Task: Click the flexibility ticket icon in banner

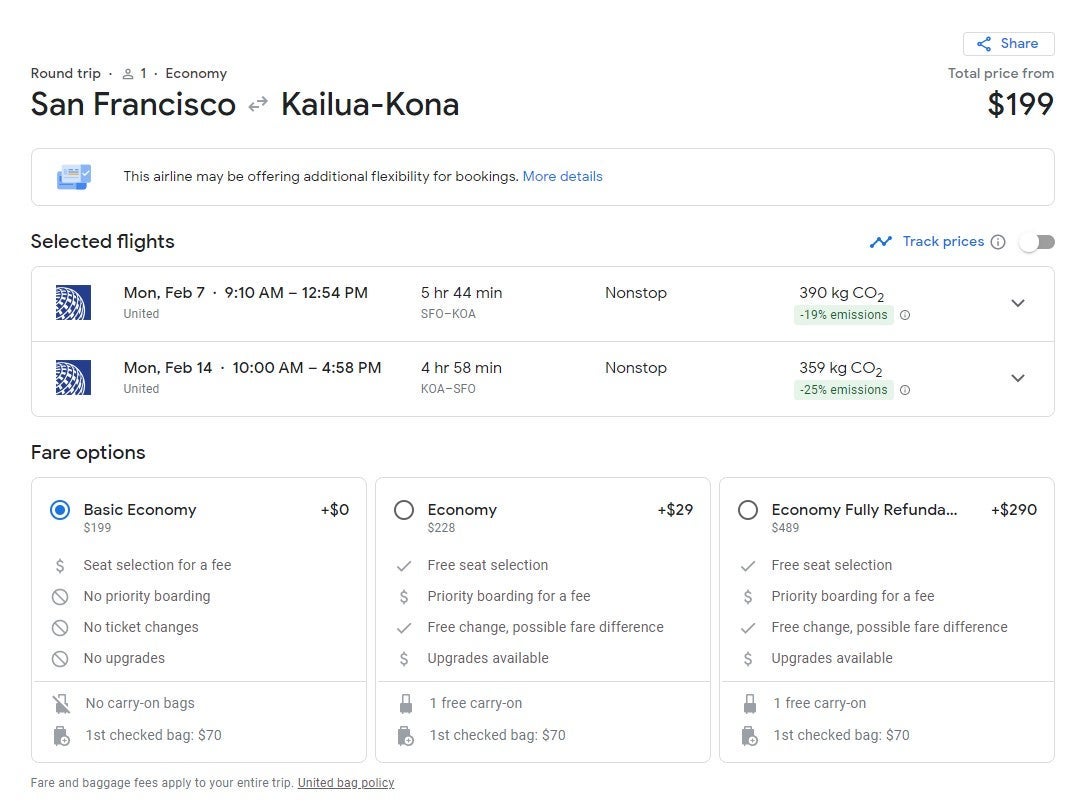Action: [74, 177]
